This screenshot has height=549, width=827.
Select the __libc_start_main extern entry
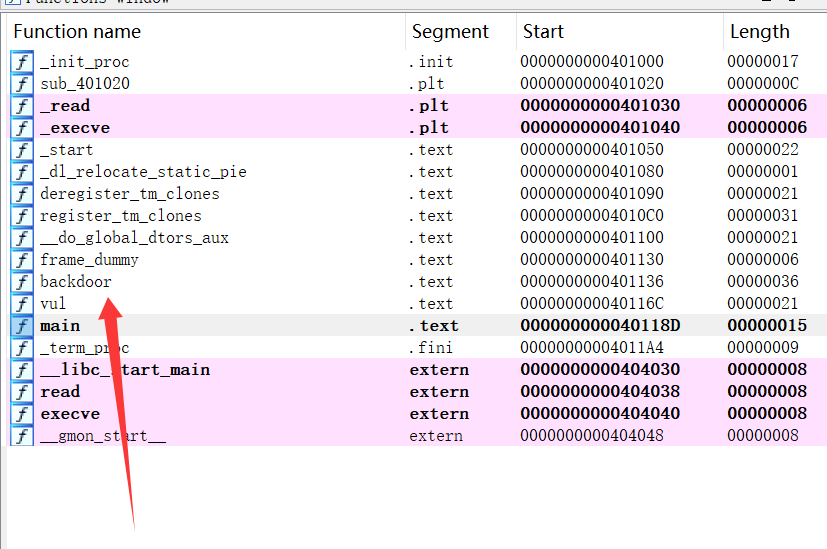(x=125, y=370)
